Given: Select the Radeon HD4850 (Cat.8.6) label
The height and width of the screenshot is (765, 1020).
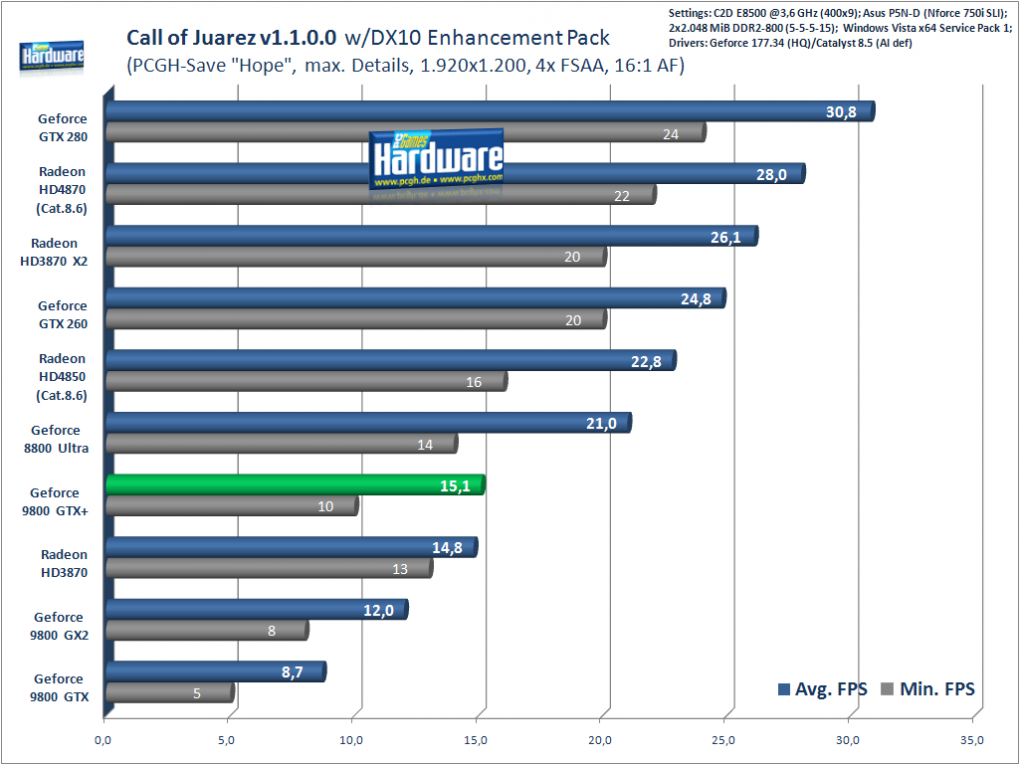Looking at the screenshot, I should [62, 377].
